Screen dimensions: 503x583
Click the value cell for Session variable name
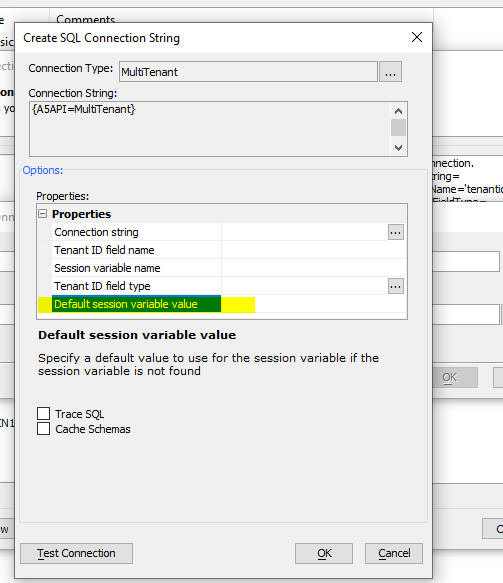314,268
